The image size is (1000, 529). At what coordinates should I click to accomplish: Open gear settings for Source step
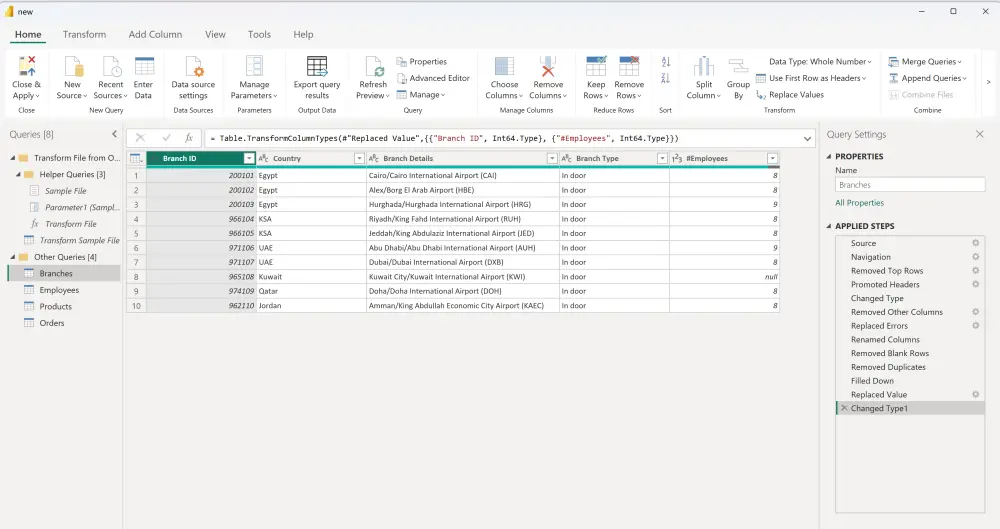[x=975, y=243]
